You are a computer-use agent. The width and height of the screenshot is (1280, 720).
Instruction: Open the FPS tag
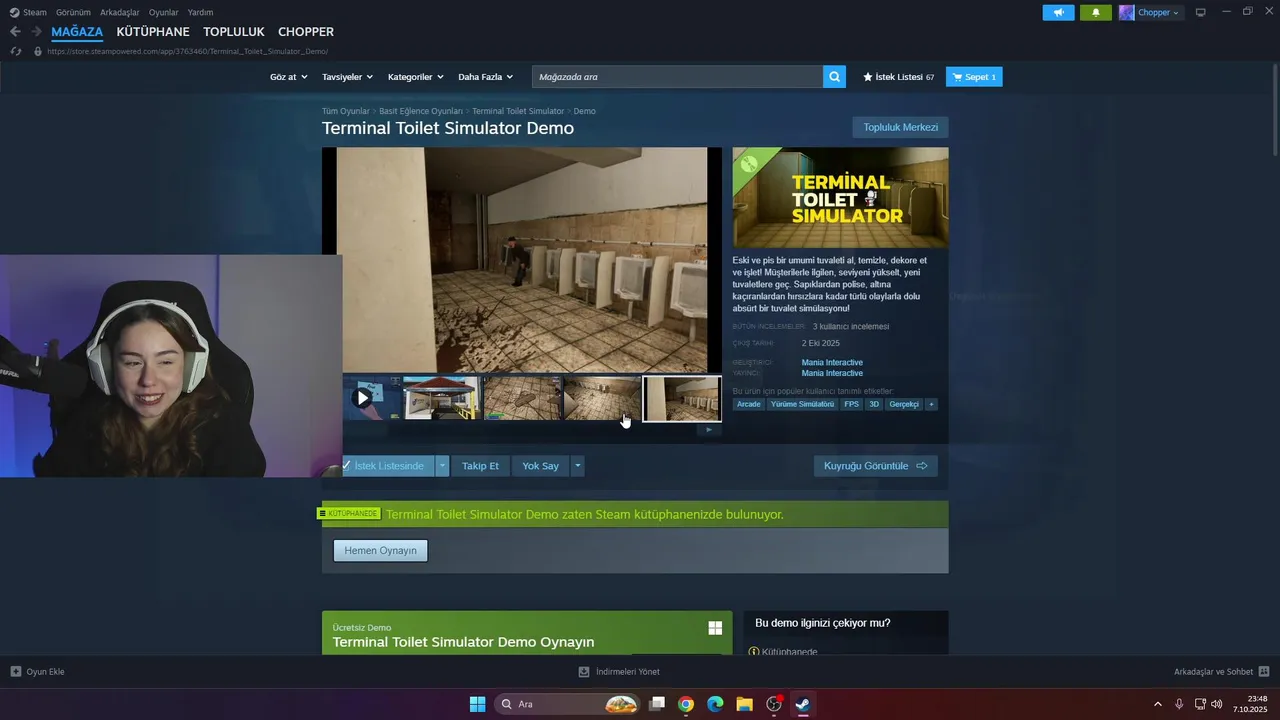pyautogui.click(x=851, y=404)
